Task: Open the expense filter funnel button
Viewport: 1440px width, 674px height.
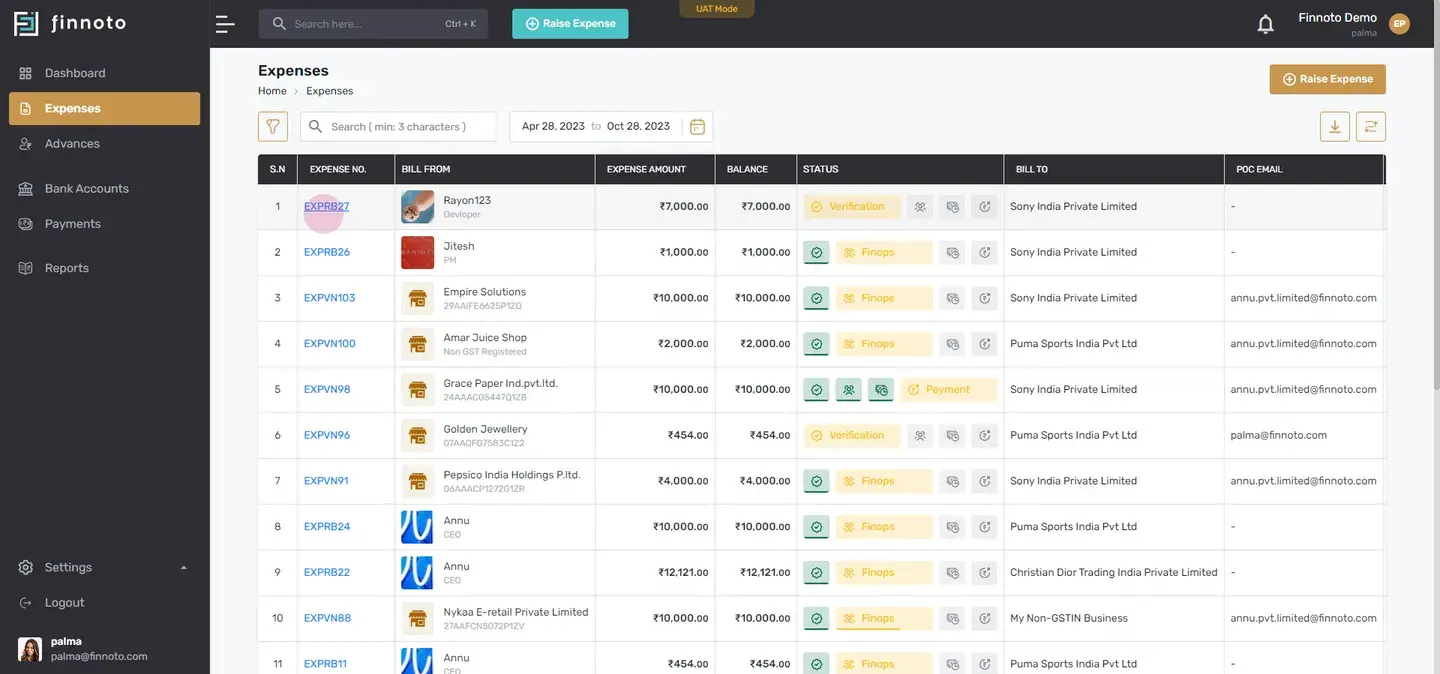Action: [273, 127]
